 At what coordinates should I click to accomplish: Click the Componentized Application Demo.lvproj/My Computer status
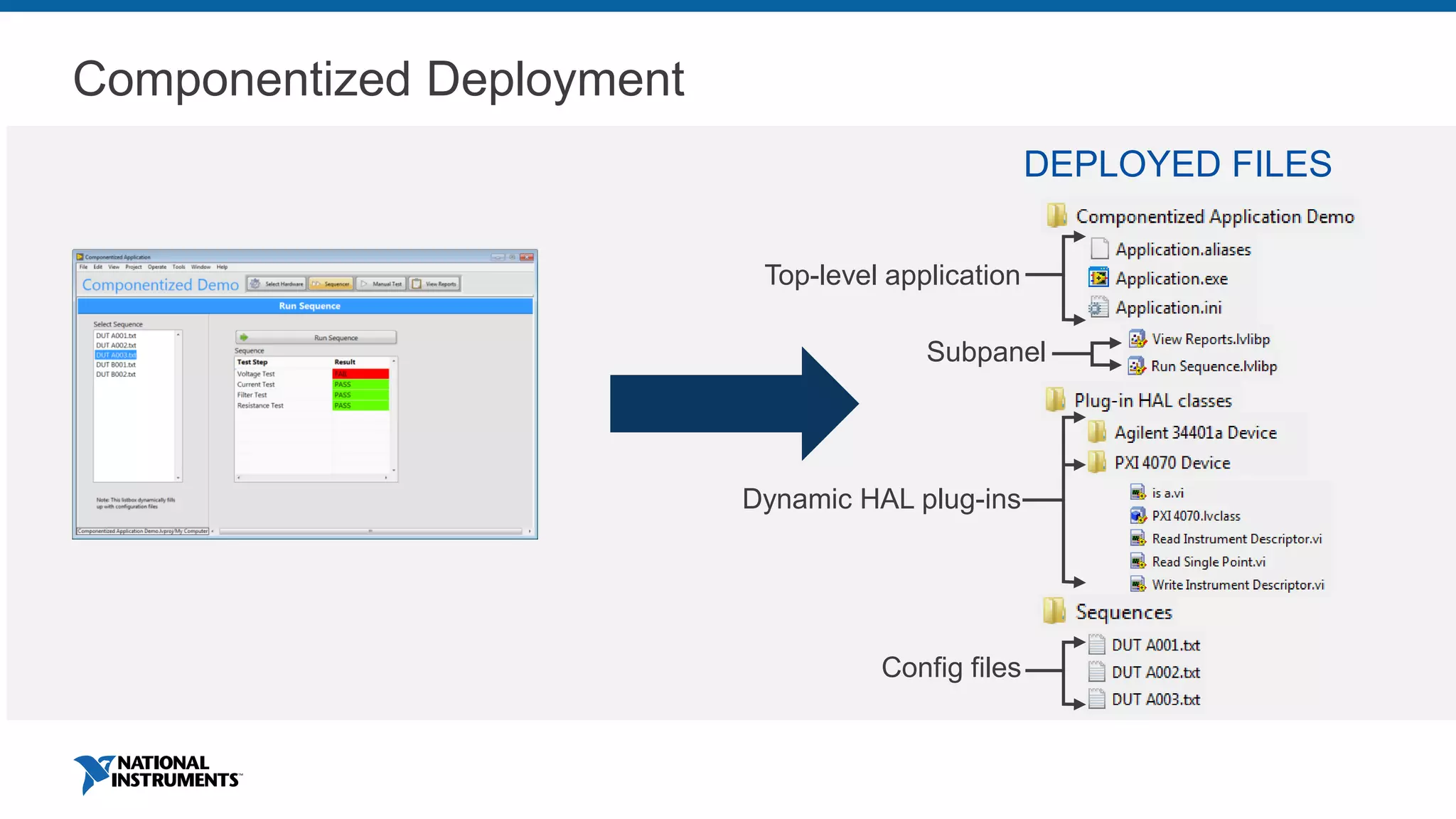point(143,531)
